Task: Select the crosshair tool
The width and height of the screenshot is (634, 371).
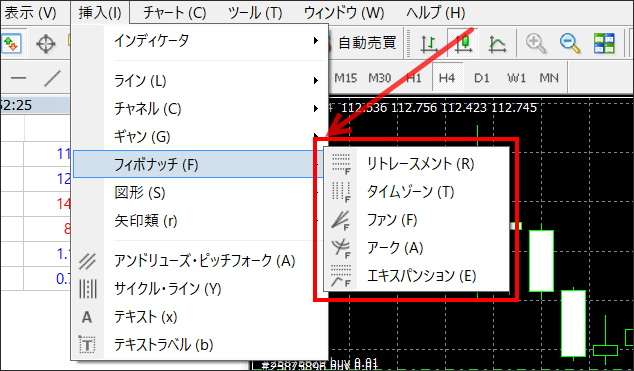Action: click(x=46, y=44)
